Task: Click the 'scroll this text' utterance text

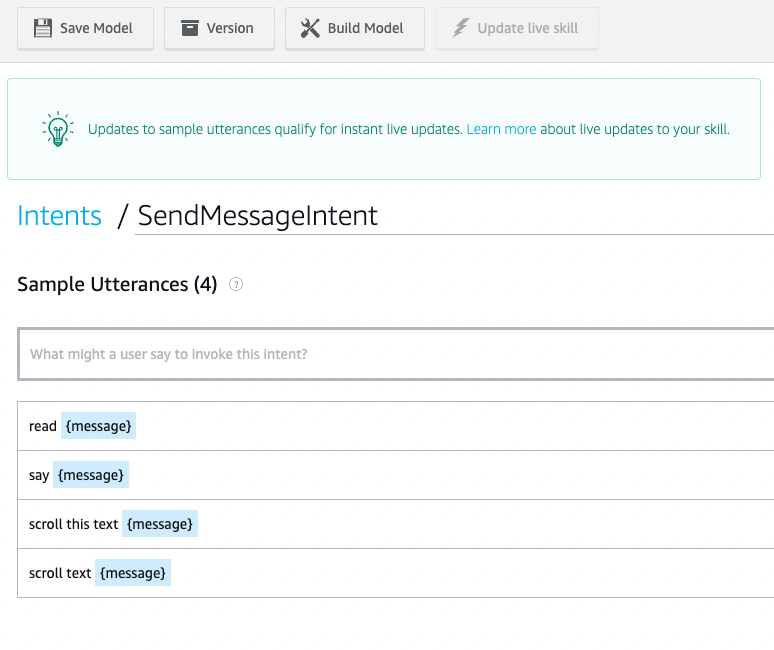Action: [x=74, y=524]
